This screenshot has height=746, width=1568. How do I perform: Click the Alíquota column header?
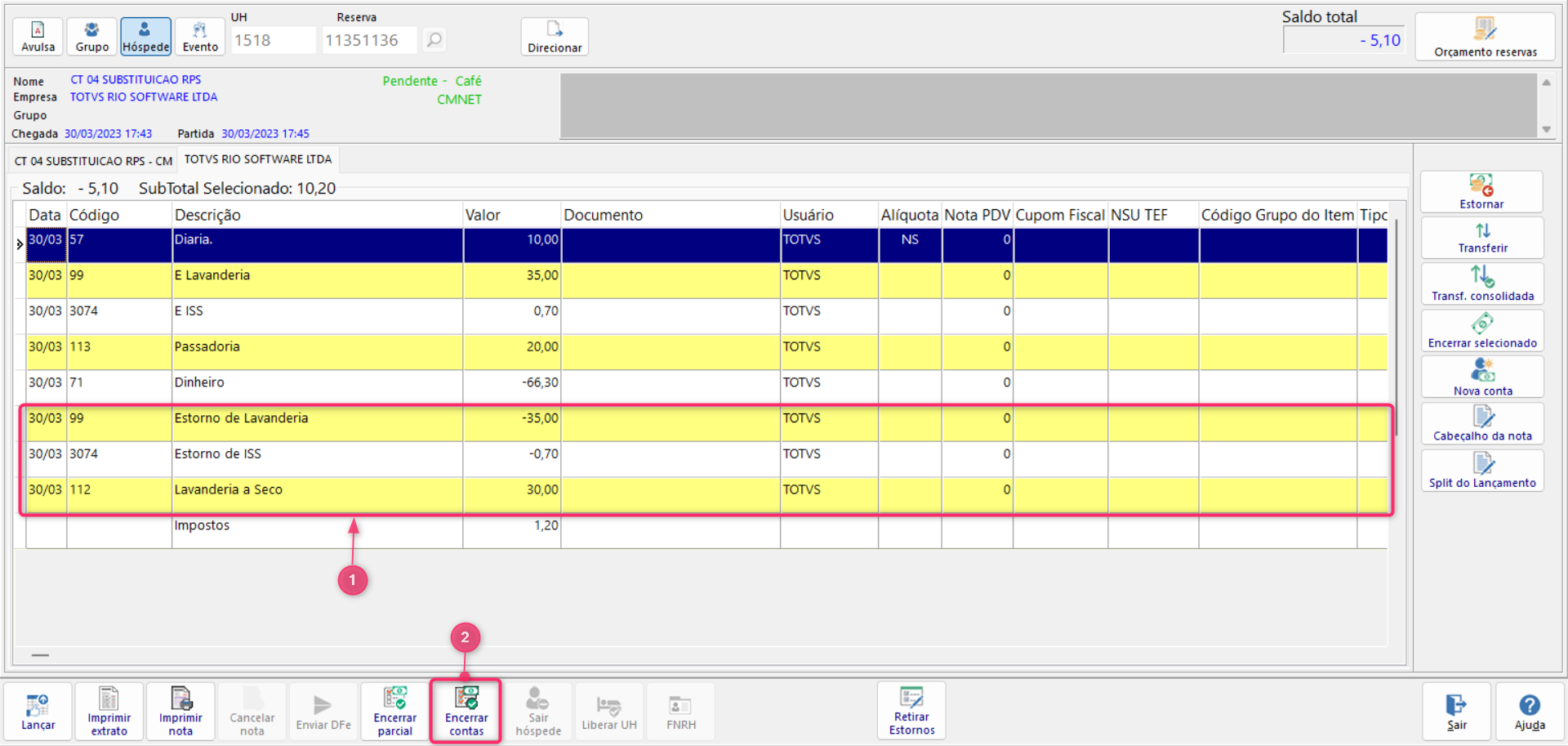coord(910,215)
